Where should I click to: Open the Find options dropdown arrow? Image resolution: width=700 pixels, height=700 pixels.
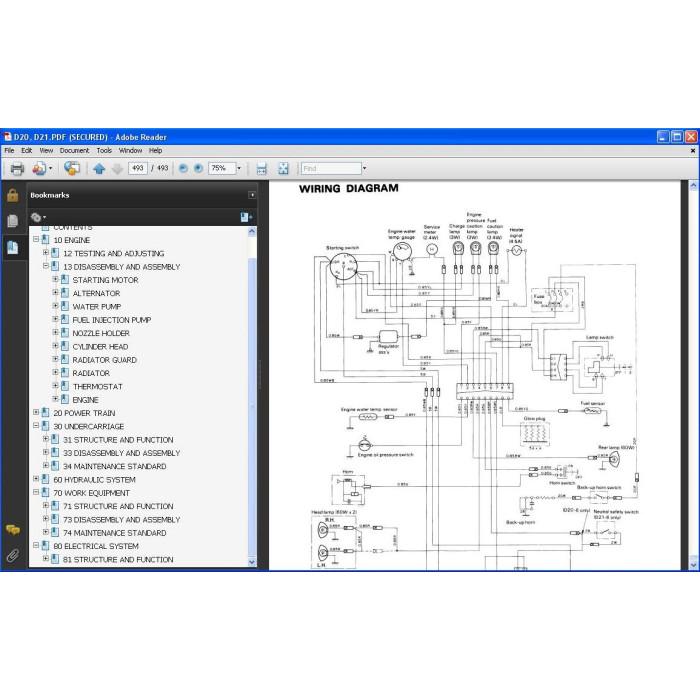point(364,168)
